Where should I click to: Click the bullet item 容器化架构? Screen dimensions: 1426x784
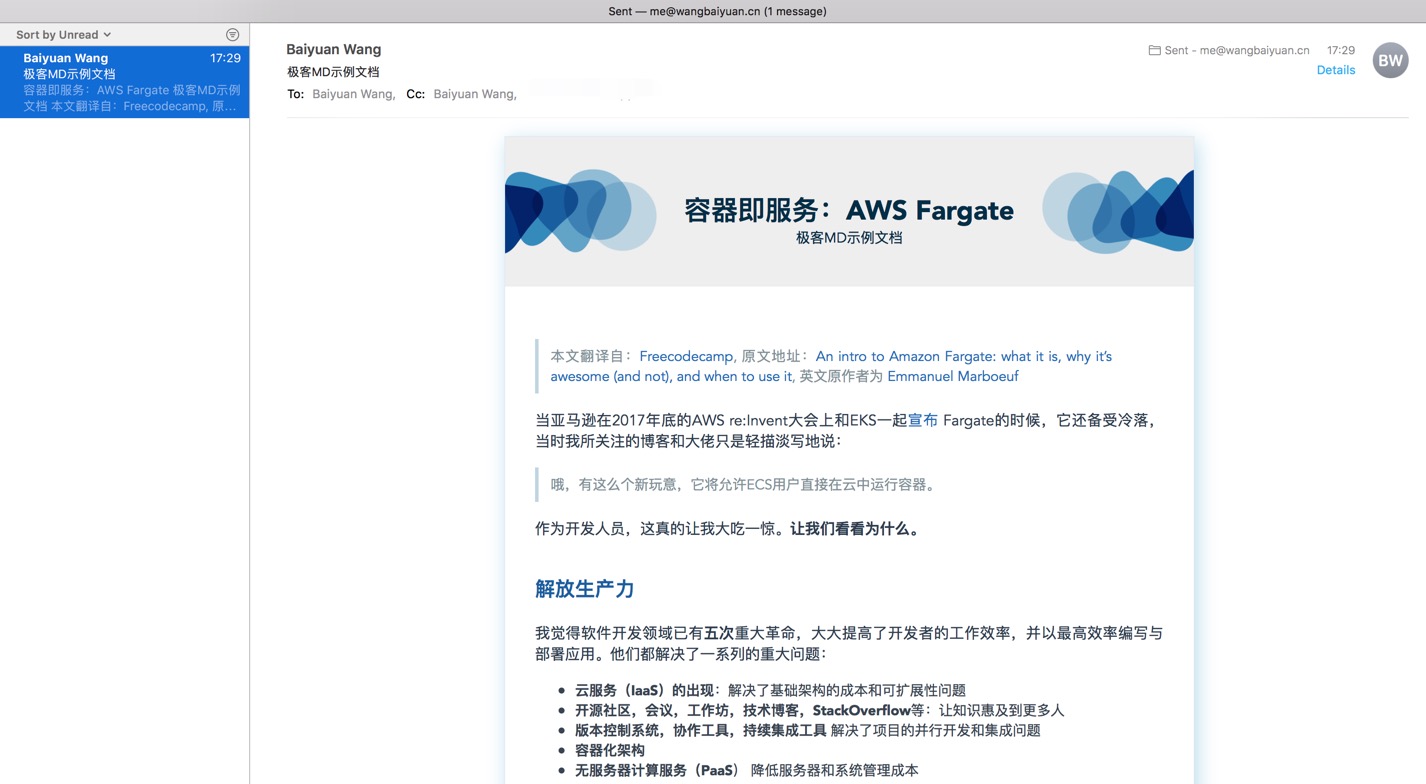coord(610,750)
